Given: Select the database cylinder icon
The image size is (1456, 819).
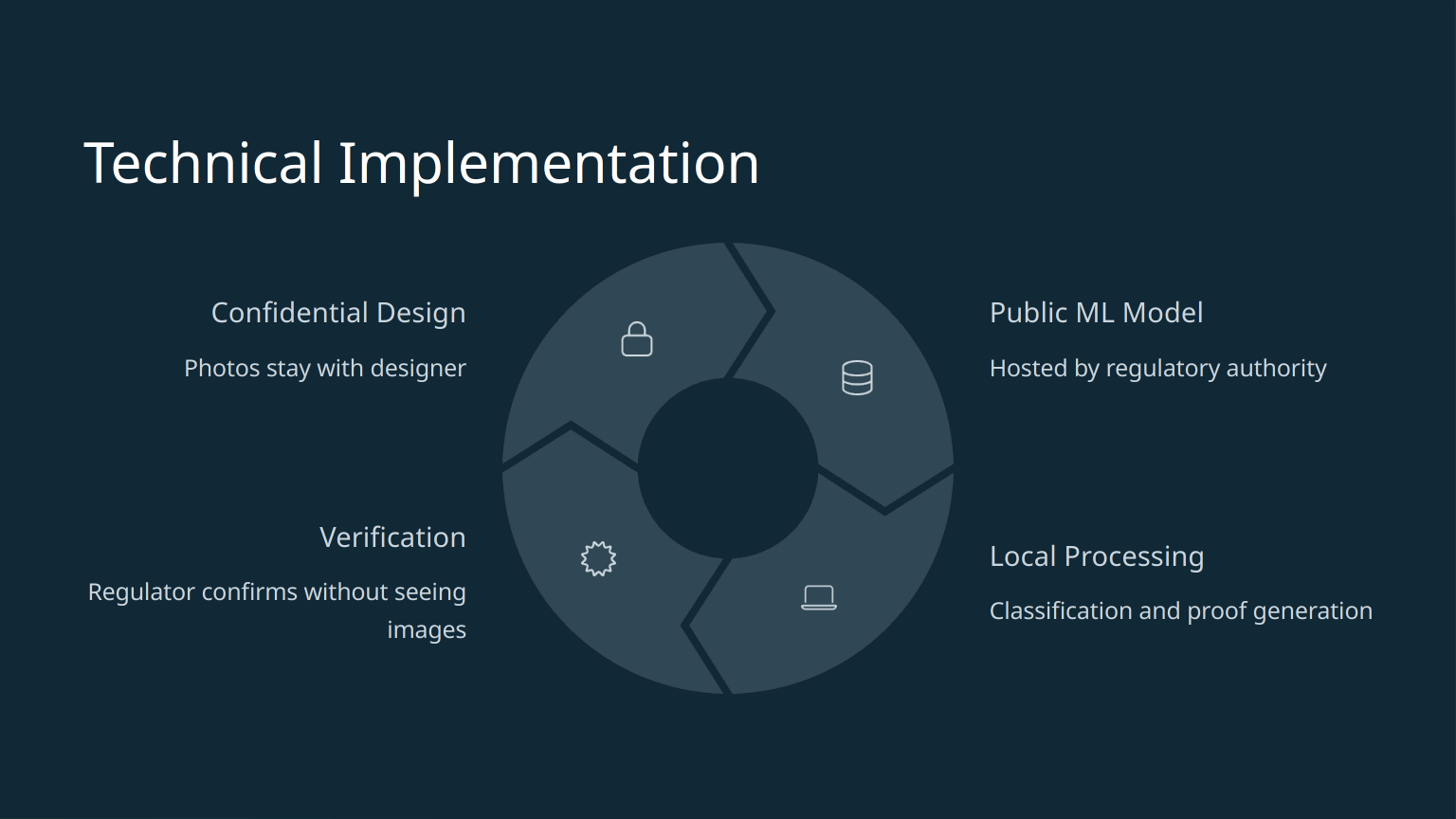Looking at the screenshot, I should (x=857, y=377).
